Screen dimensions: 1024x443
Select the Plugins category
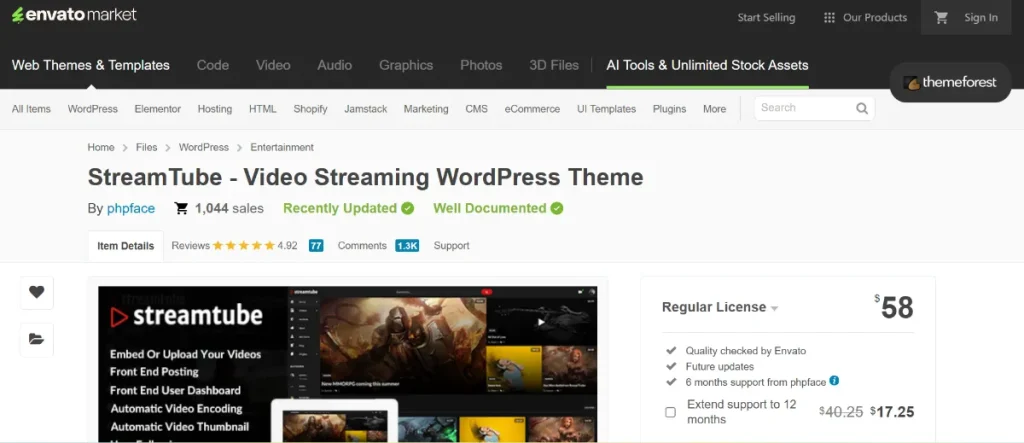[x=669, y=109]
